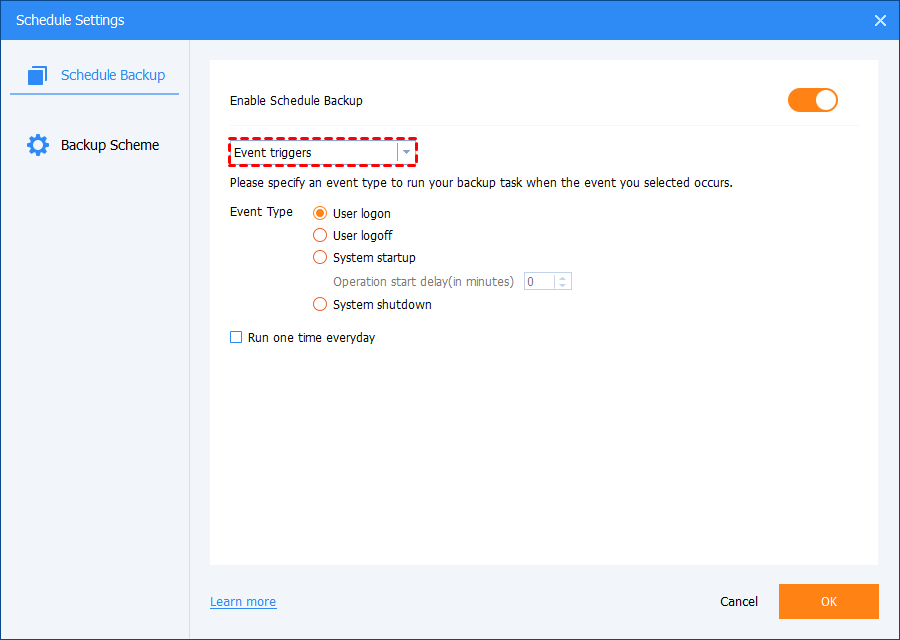Decrease the operation start delay value

coord(563,286)
